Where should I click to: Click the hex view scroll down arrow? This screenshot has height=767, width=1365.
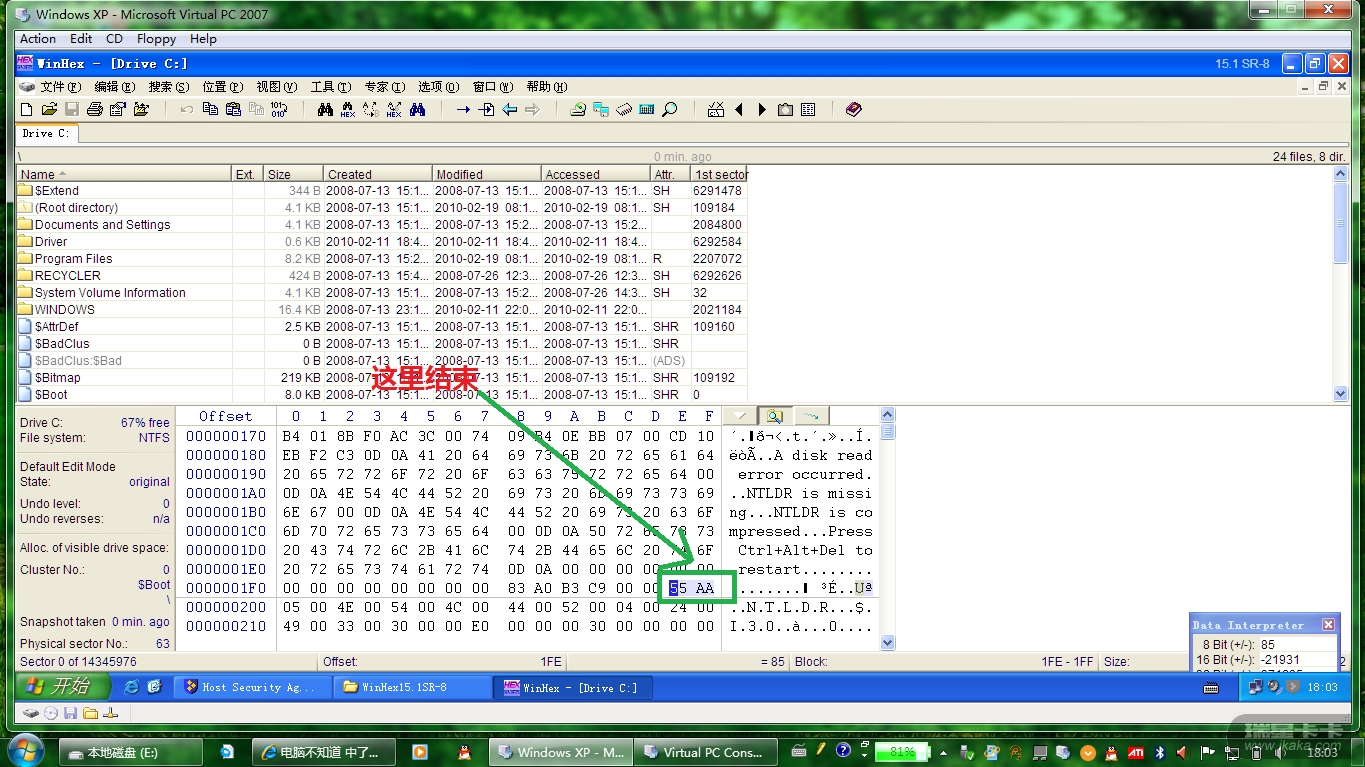[888, 644]
